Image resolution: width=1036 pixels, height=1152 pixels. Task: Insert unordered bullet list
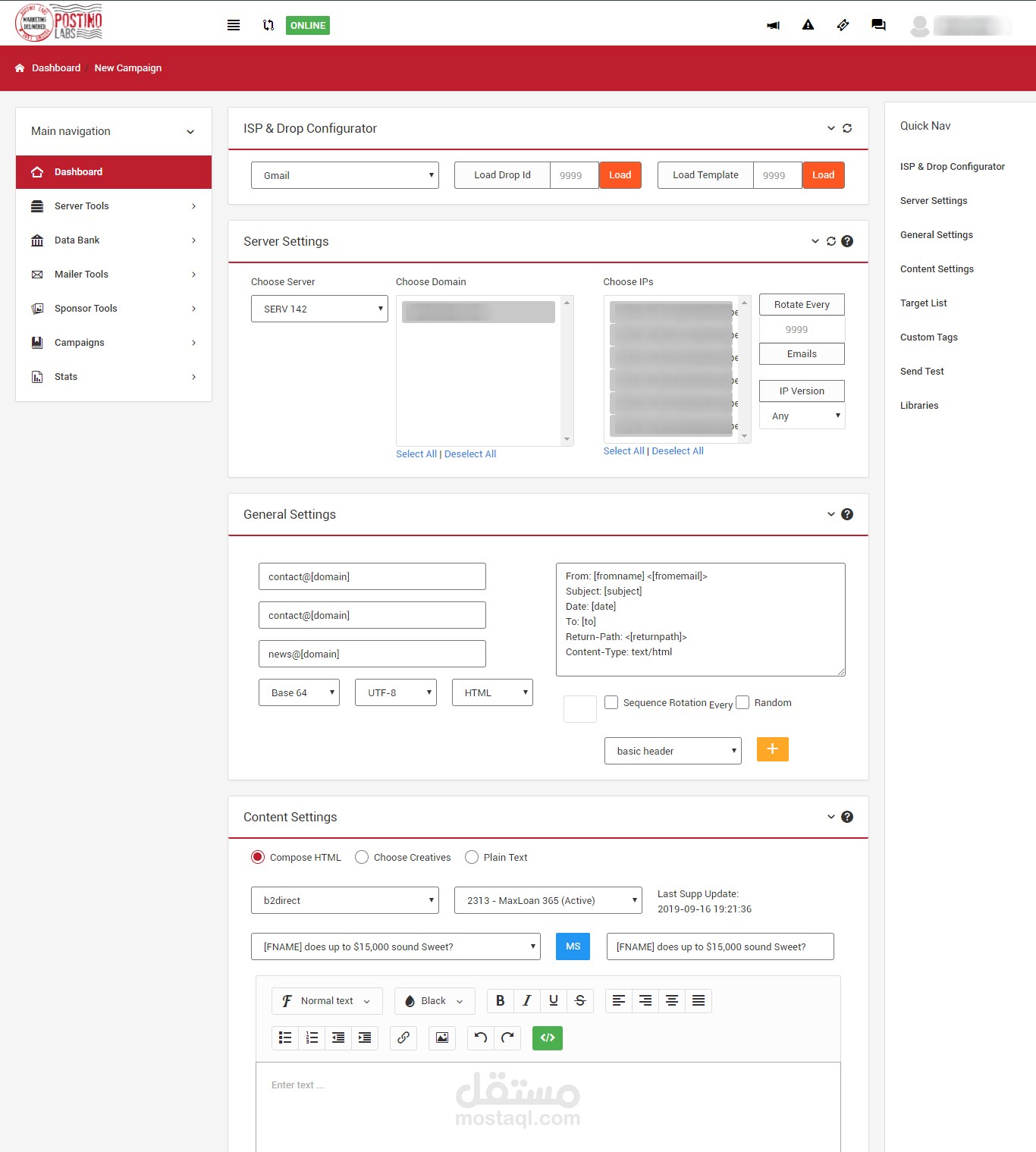[x=285, y=1037]
